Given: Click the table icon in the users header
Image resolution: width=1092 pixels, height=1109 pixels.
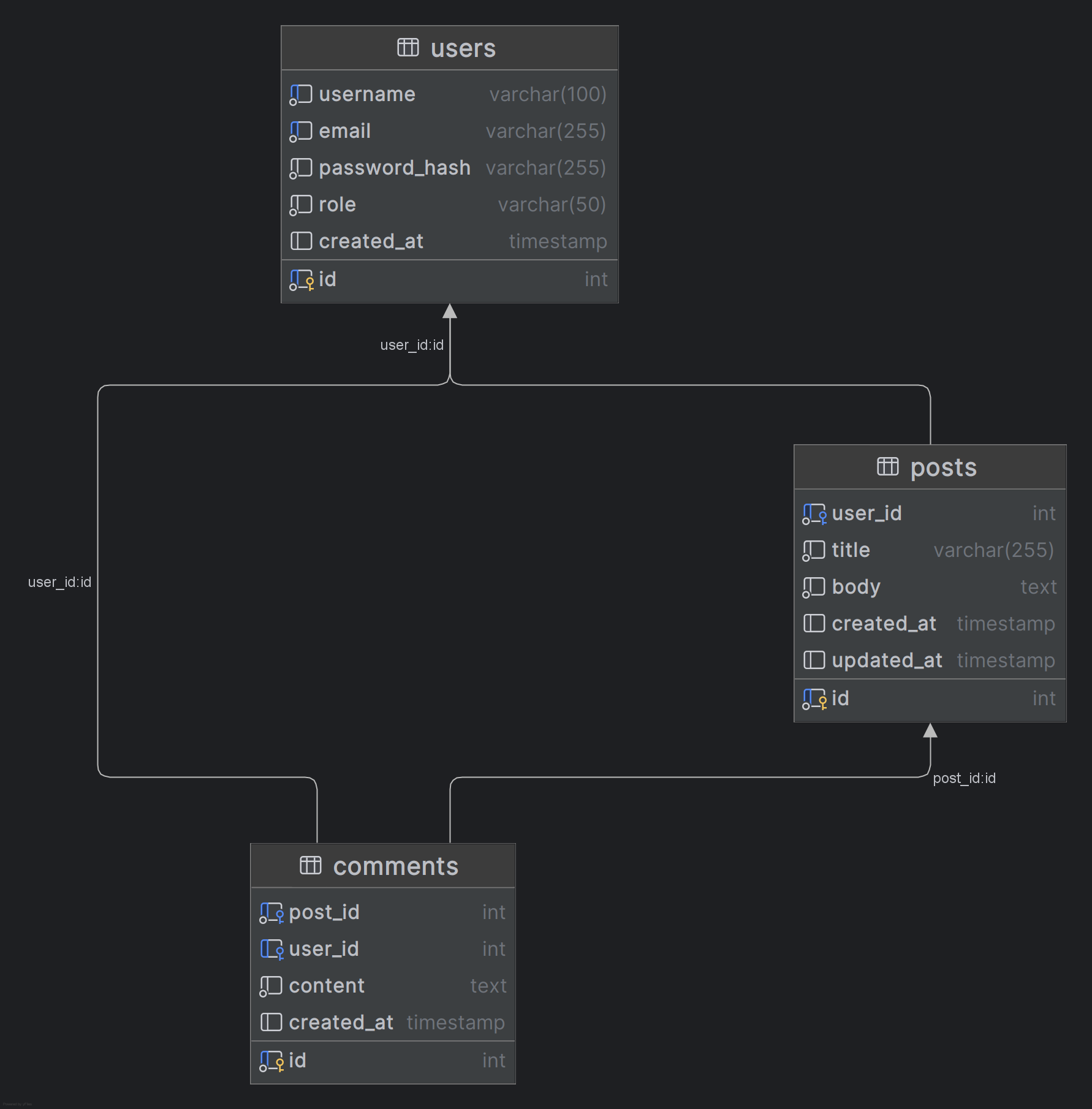Looking at the screenshot, I should click(409, 48).
